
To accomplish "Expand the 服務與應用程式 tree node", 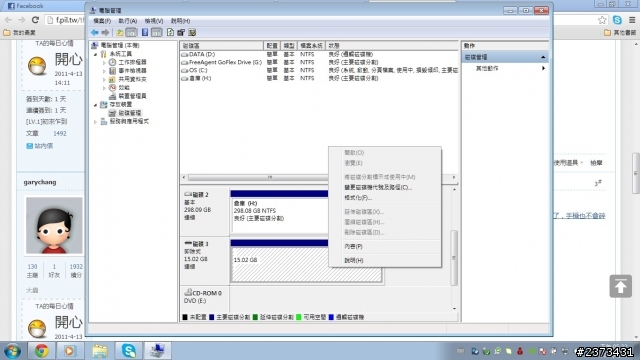I will tap(96, 122).
